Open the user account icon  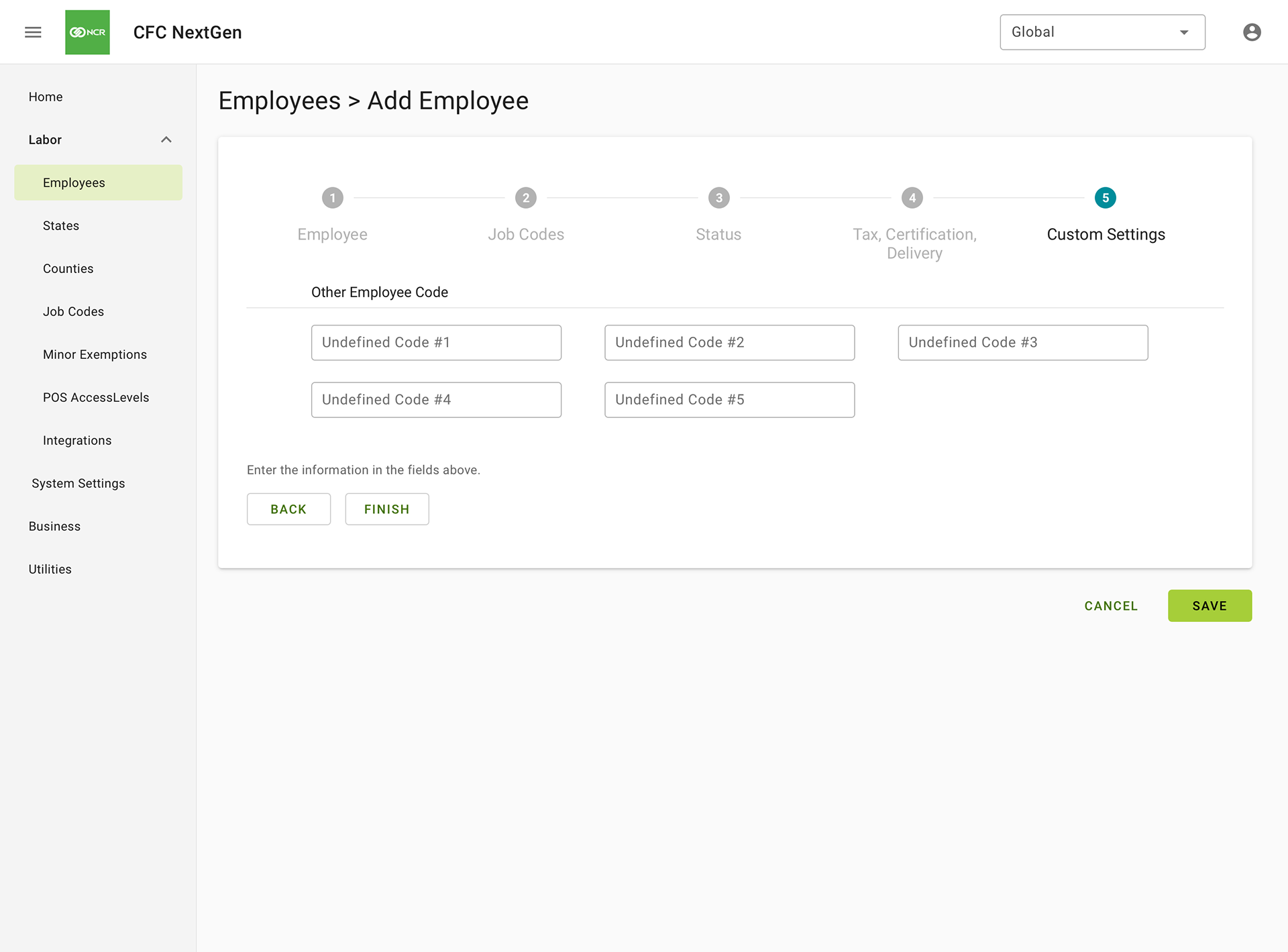coord(1252,32)
